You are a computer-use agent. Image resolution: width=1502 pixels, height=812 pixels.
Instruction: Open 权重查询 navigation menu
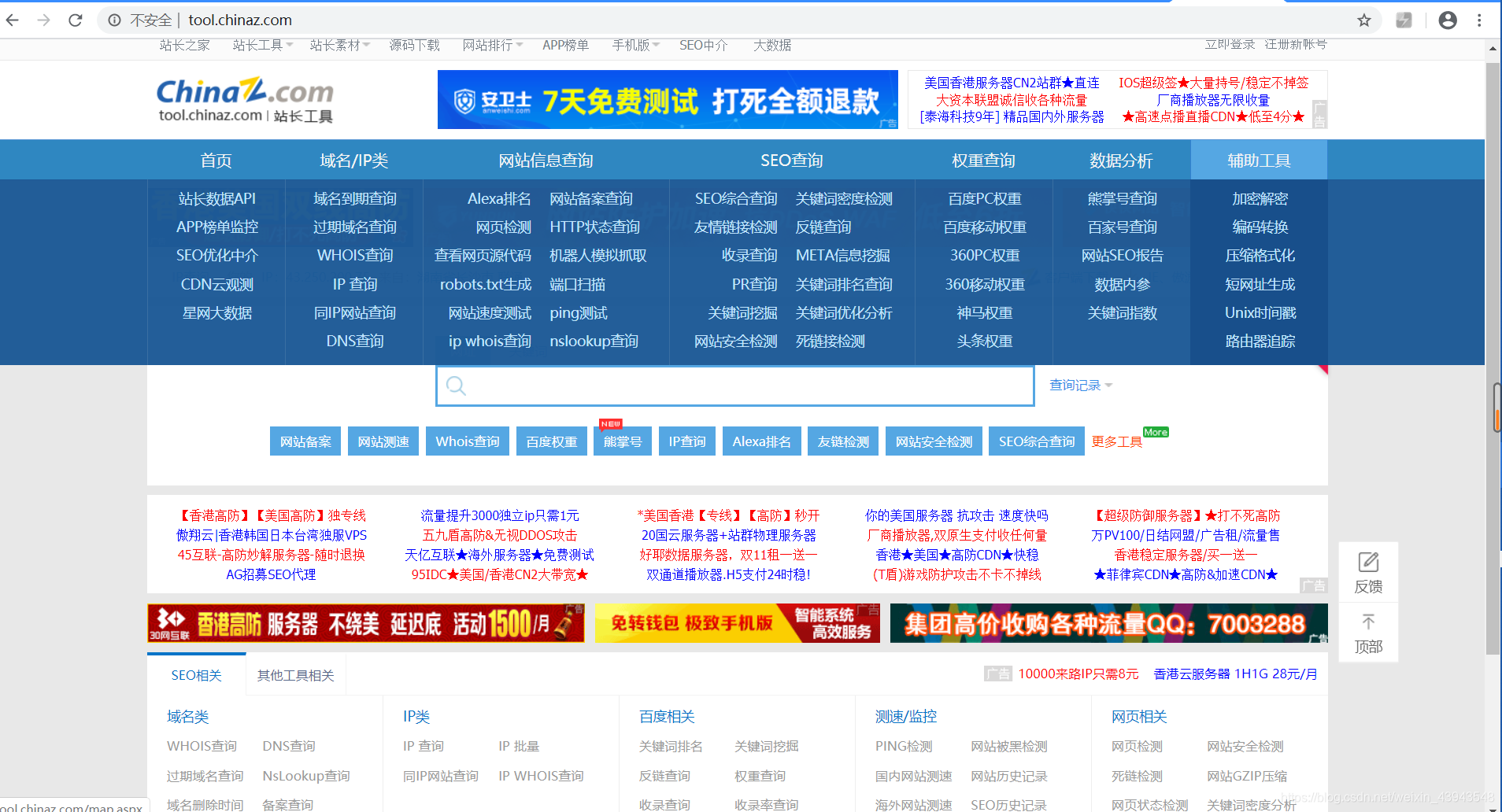[x=984, y=161]
